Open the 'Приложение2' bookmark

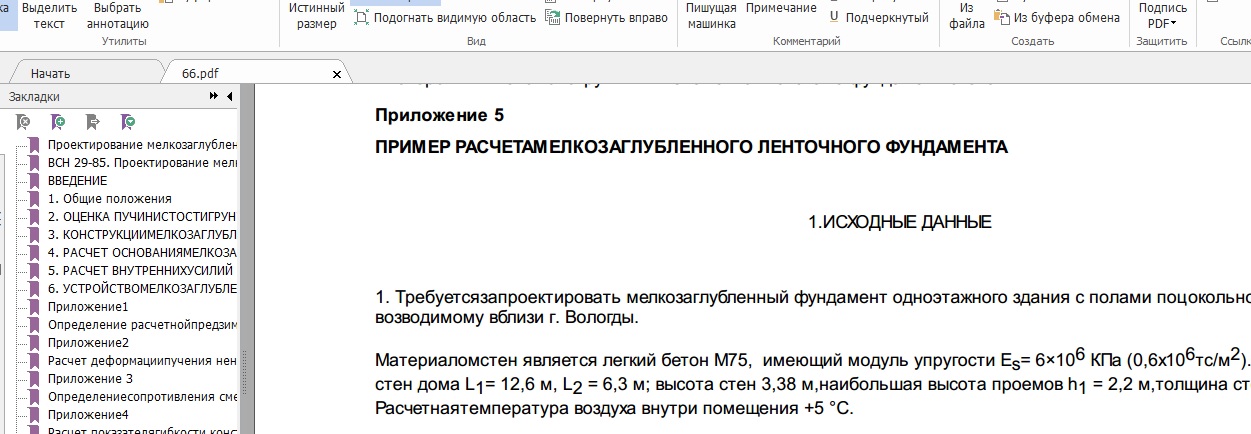[x=88, y=343]
